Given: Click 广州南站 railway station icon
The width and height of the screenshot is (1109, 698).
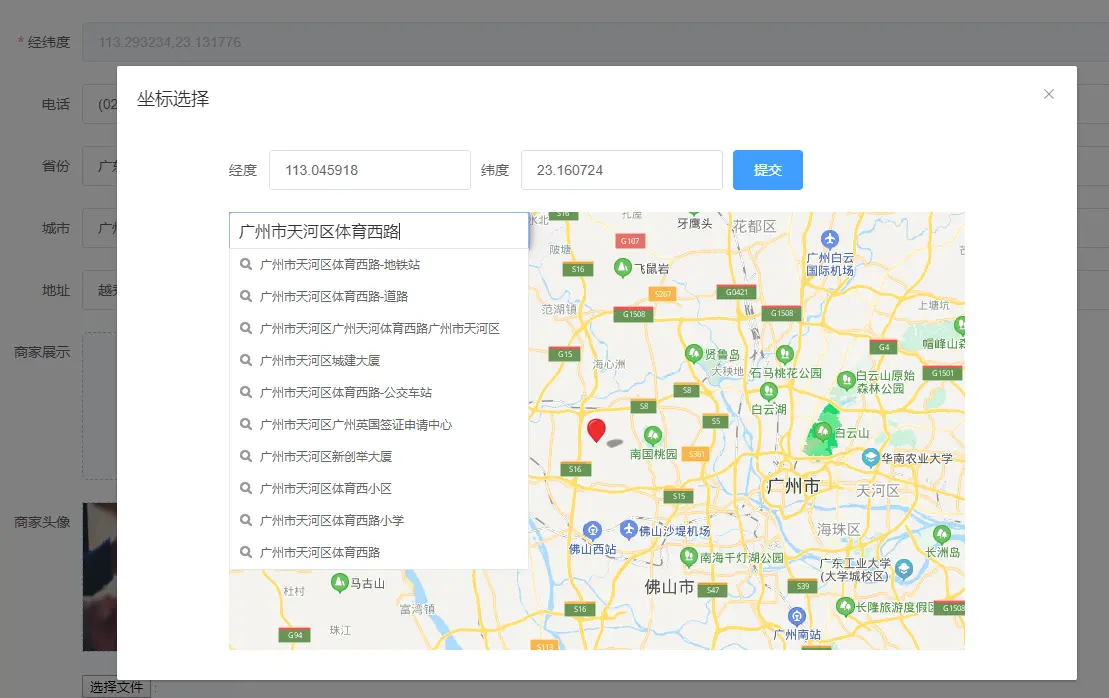Looking at the screenshot, I should pyautogui.click(x=796, y=616).
